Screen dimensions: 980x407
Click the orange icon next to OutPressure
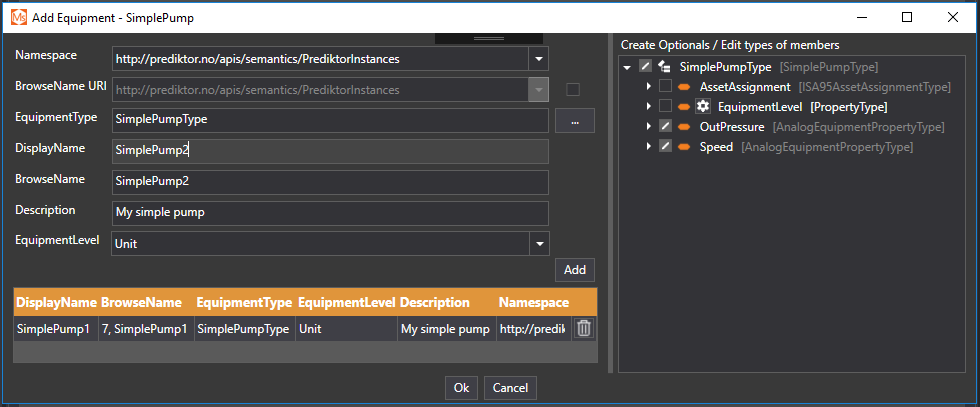[x=684, y=127]
